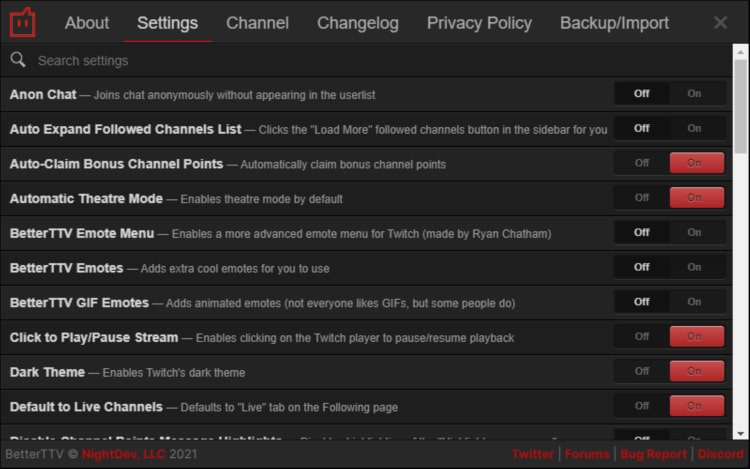Disable Automatic Theatre Mode
Viewport: 750px width, 469px height.
(x=642, y=198)
